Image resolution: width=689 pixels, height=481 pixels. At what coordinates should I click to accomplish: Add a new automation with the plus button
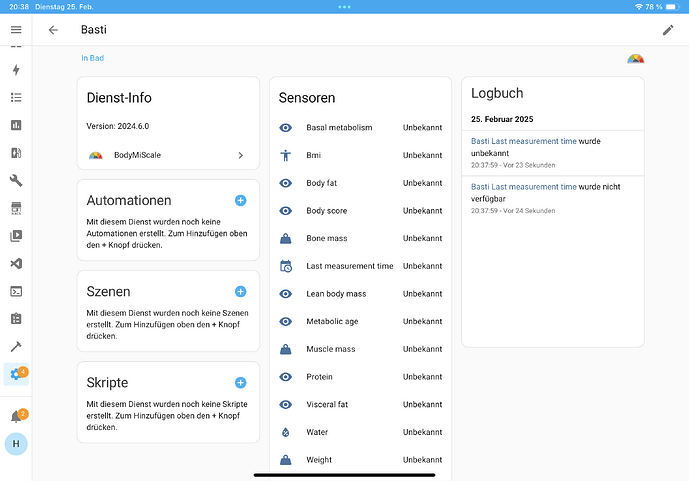240,200
